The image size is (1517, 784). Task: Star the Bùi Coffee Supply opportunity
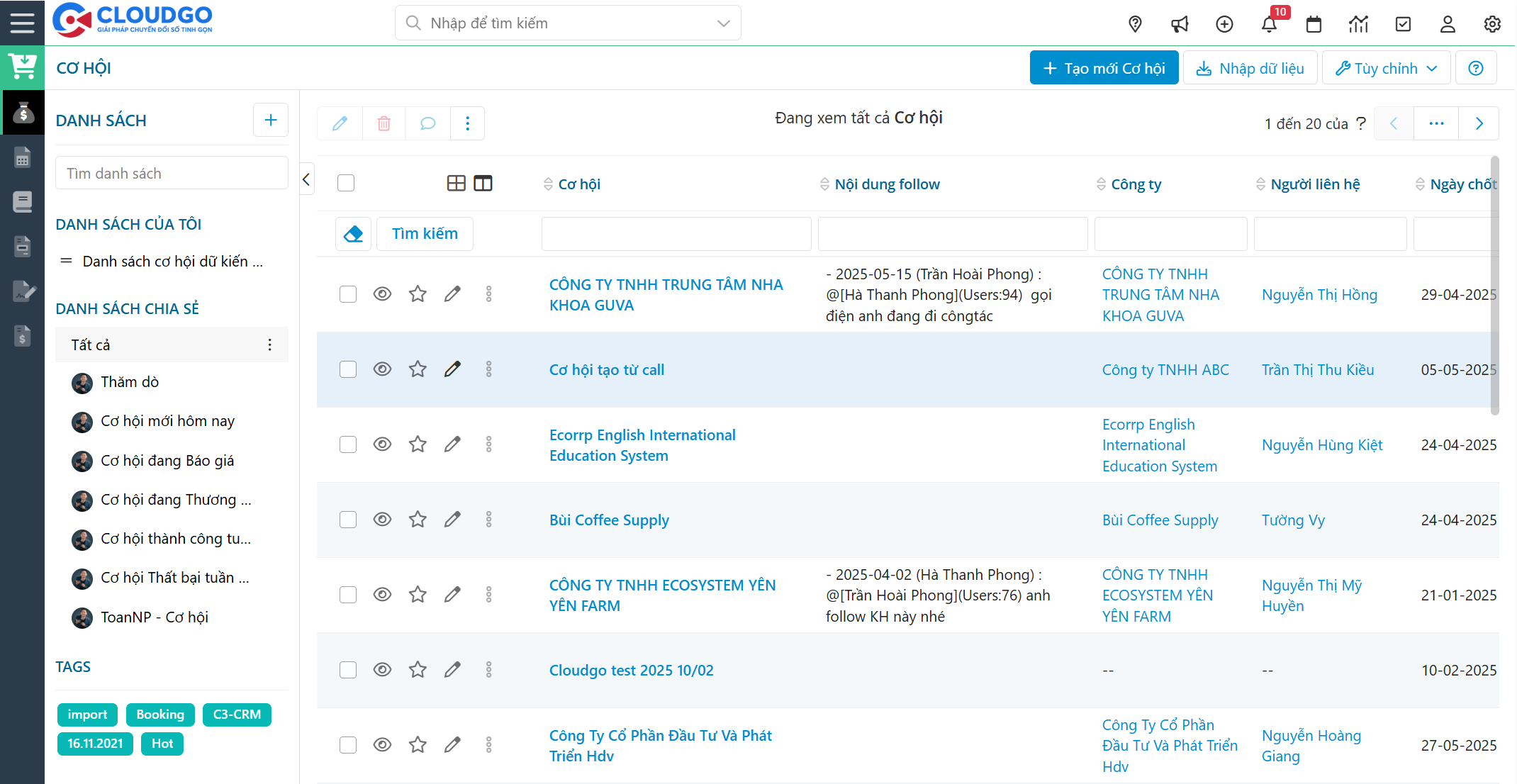[x=418, y=520]
